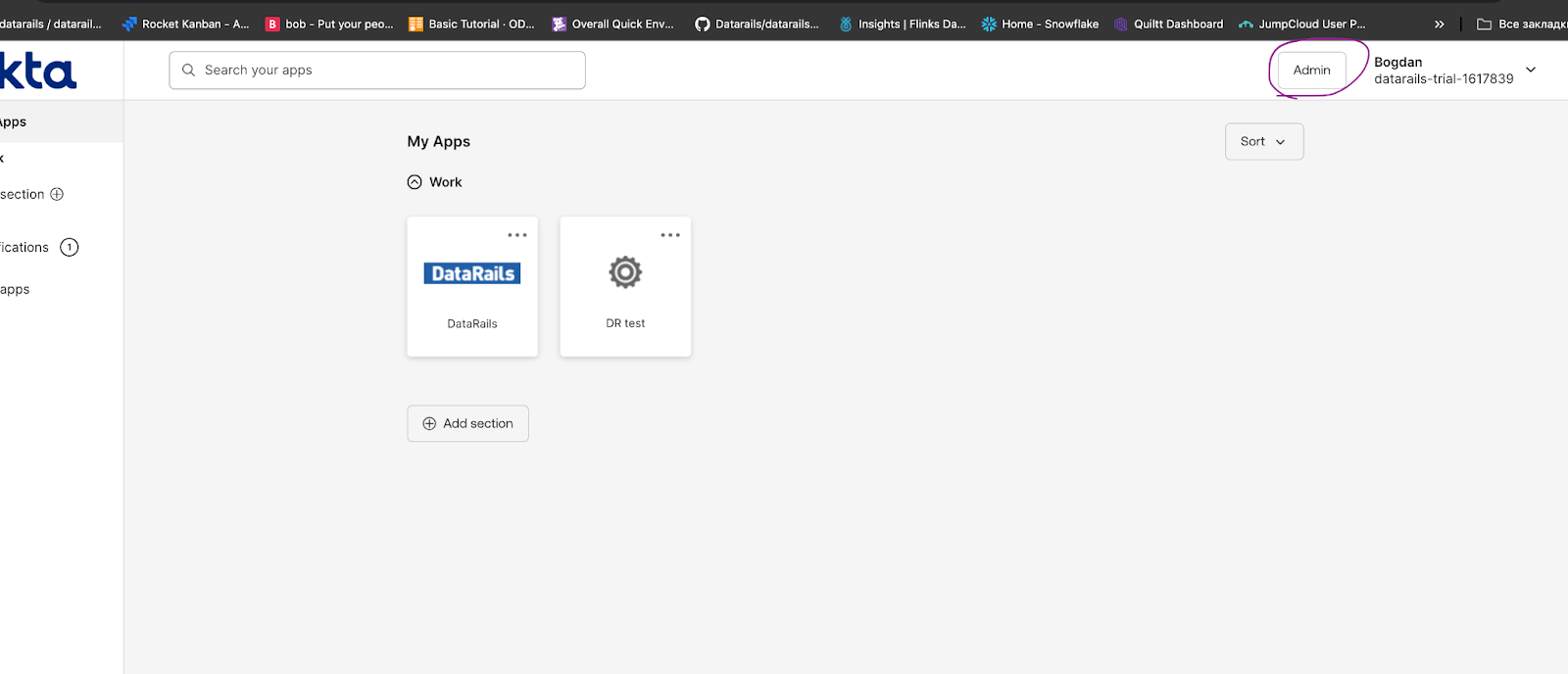1568x674 pixels.
Task: Open all bookmarks folder
Action: tap(1522, 24)
